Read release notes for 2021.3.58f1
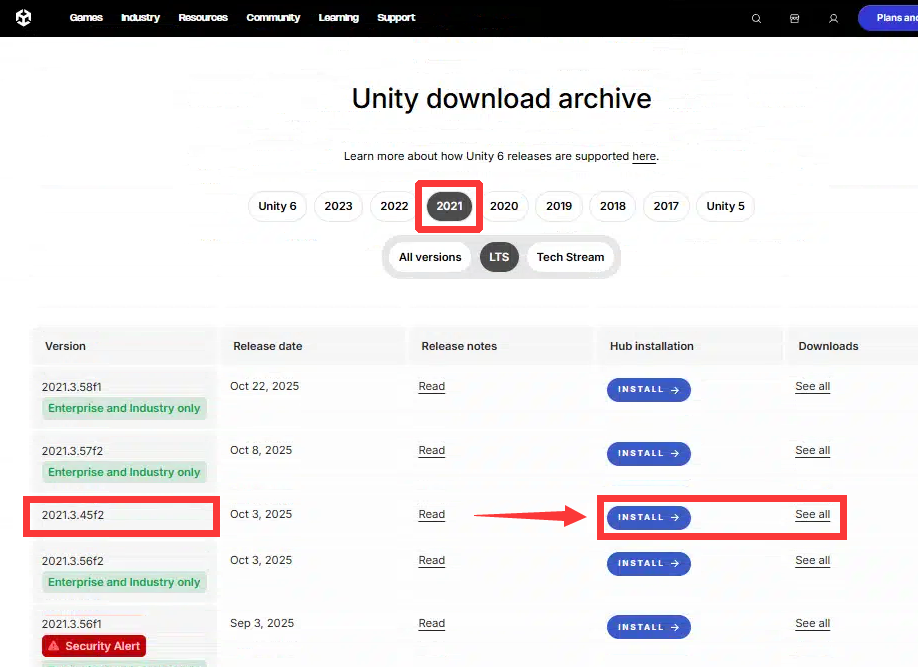 (432, 387)
